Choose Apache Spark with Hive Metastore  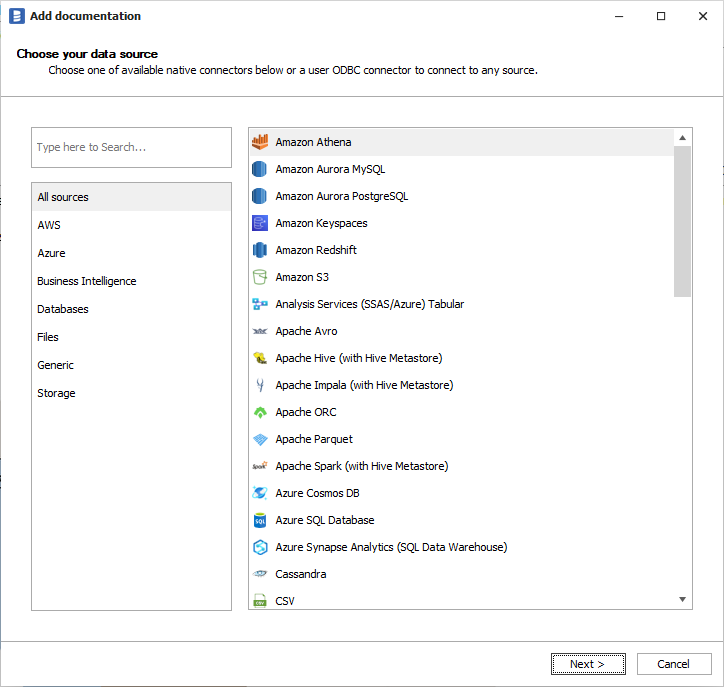point(361,466)
